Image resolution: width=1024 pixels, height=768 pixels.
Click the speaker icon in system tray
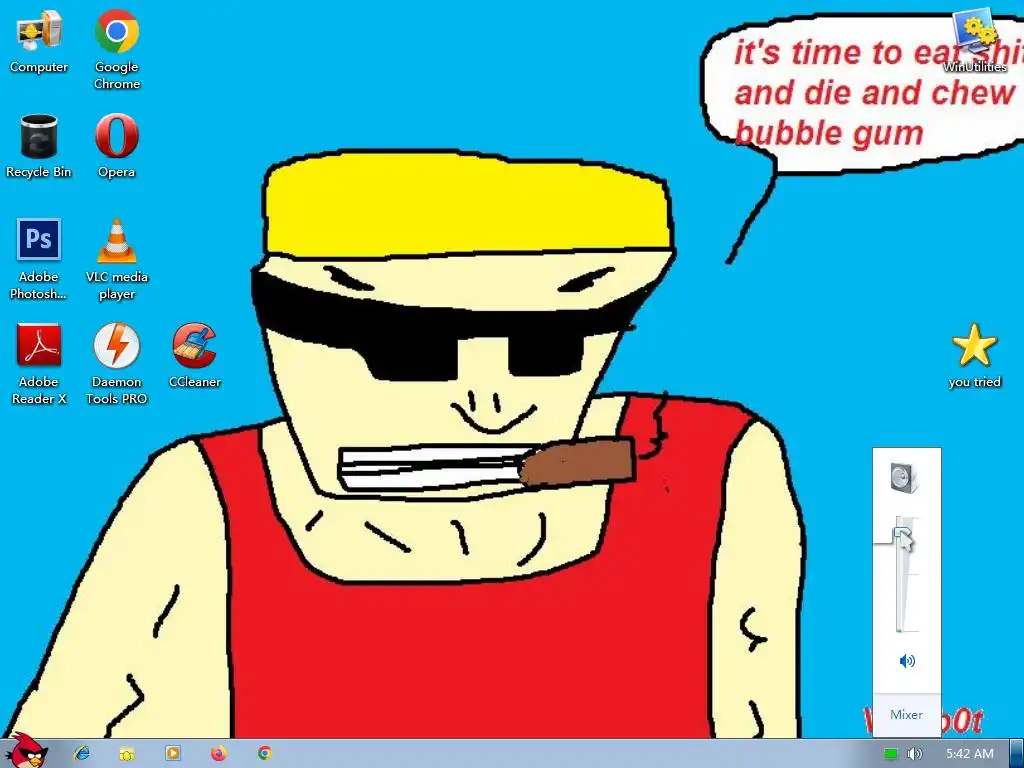coord(914,754)
